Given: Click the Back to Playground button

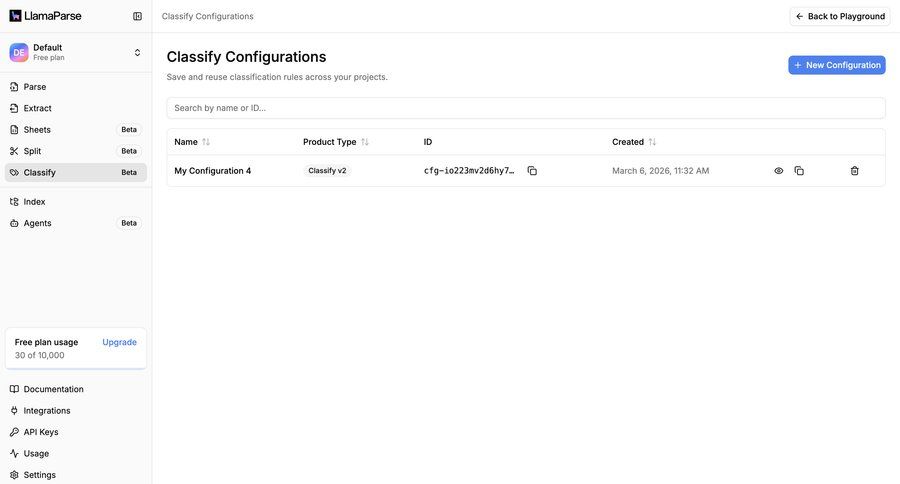Looking at the screenshot, I should point(840,16).
